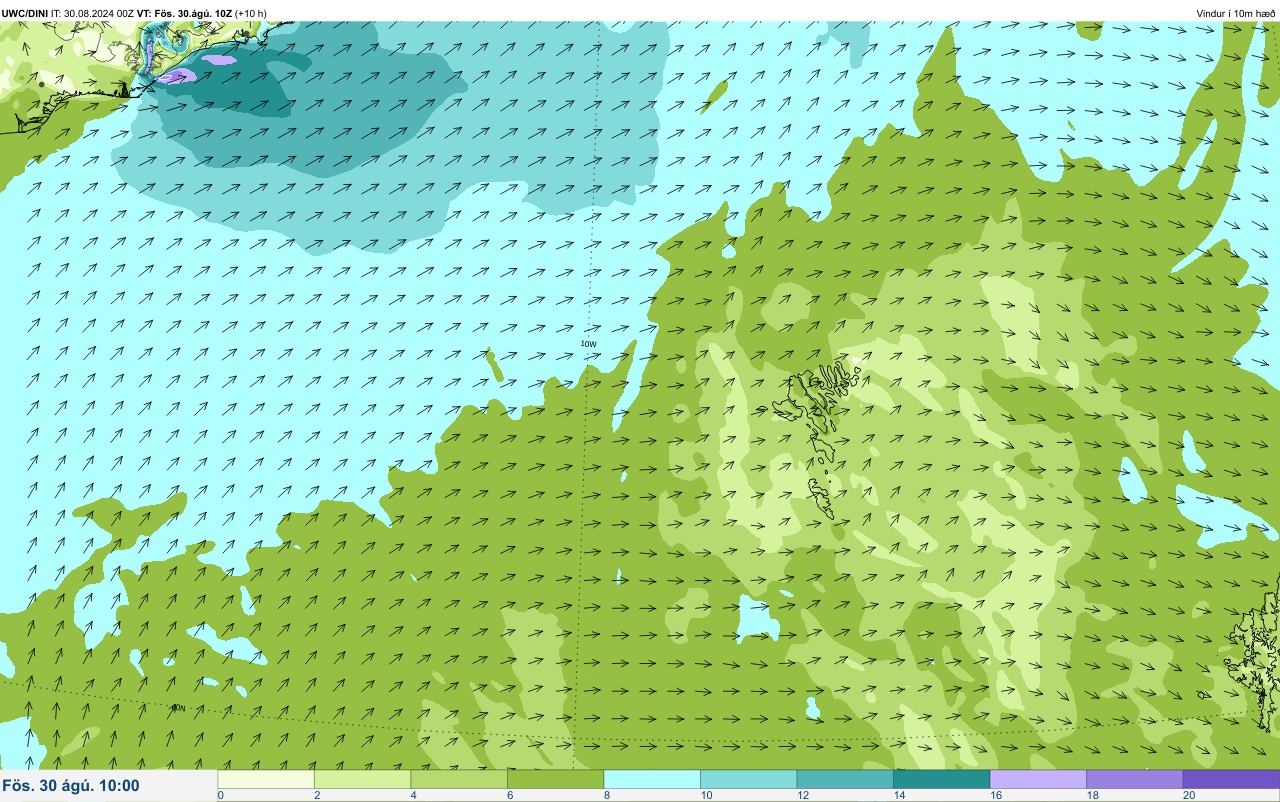Click the 10–12 pale teal legend swatch
1280x802 pixels.
pos(748,779)
